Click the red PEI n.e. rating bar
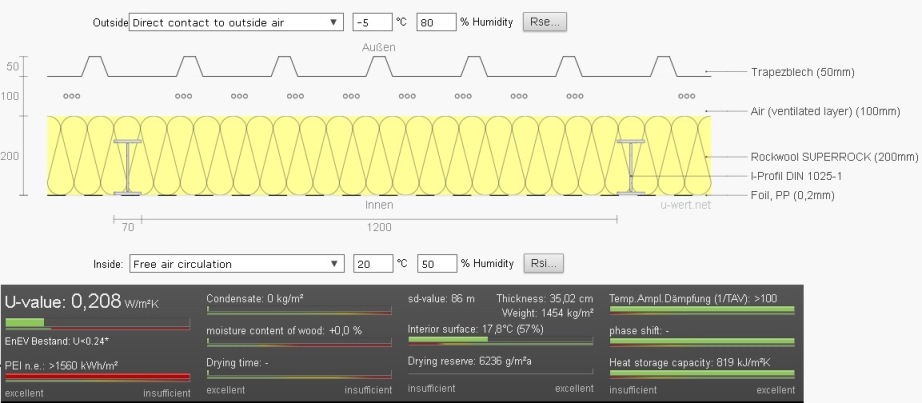Image resolution: width=922 pixels, height=403 pixels. tap(97, 377)
